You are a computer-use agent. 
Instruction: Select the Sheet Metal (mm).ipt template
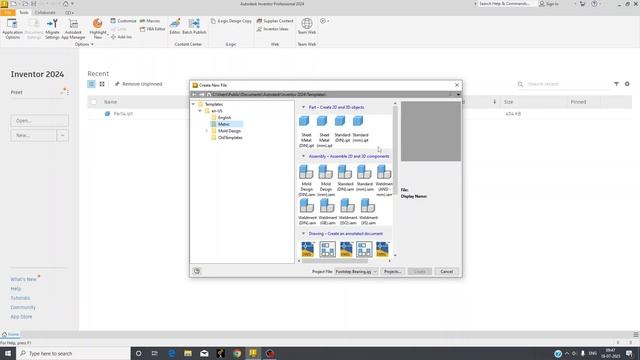324,131
